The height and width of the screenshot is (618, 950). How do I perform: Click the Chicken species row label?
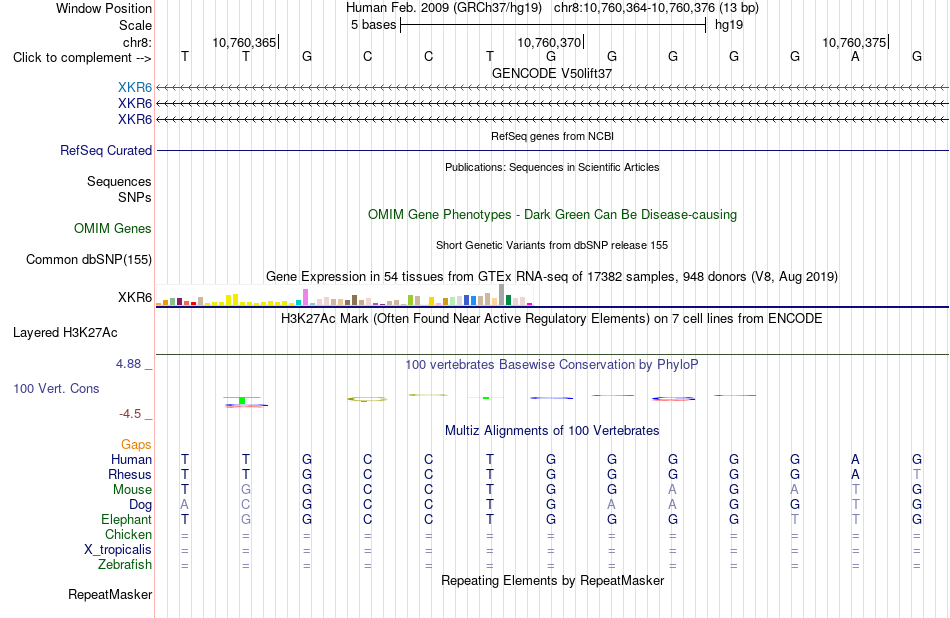[128, 534]
